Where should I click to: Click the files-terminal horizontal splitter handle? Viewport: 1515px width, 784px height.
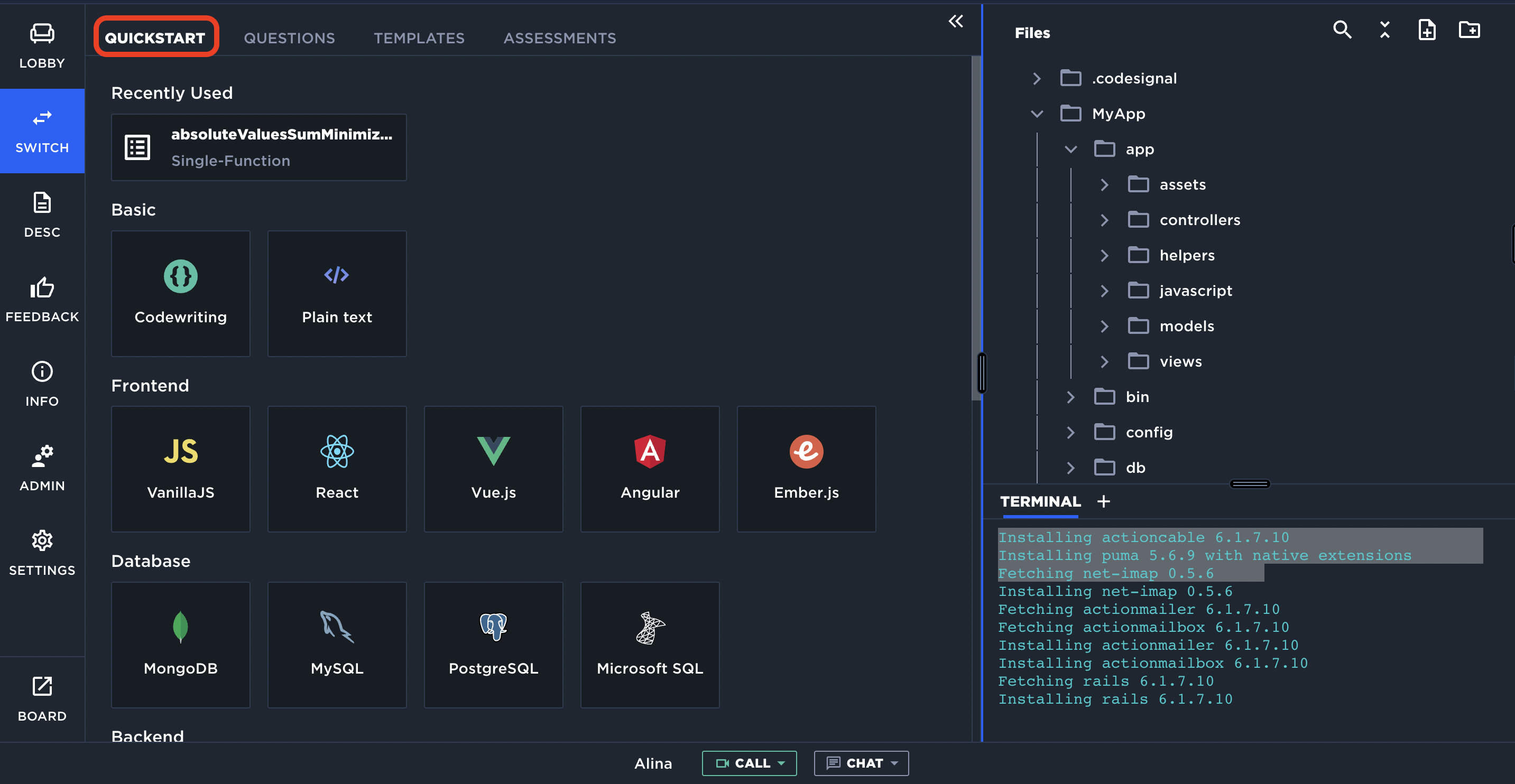pyautogui.click(x=1250, y=484)
